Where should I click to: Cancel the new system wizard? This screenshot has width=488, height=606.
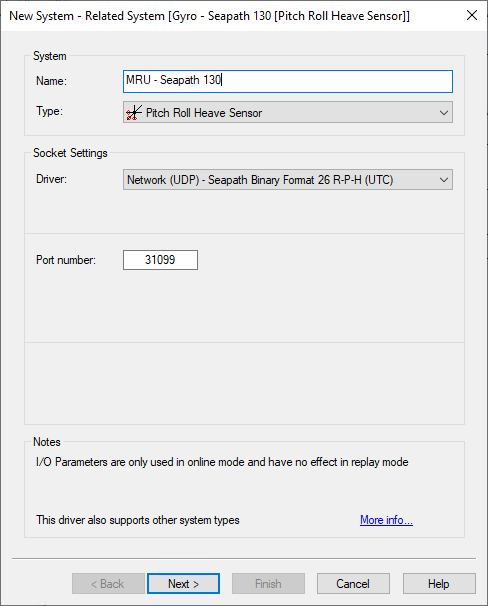coord(353,583)
